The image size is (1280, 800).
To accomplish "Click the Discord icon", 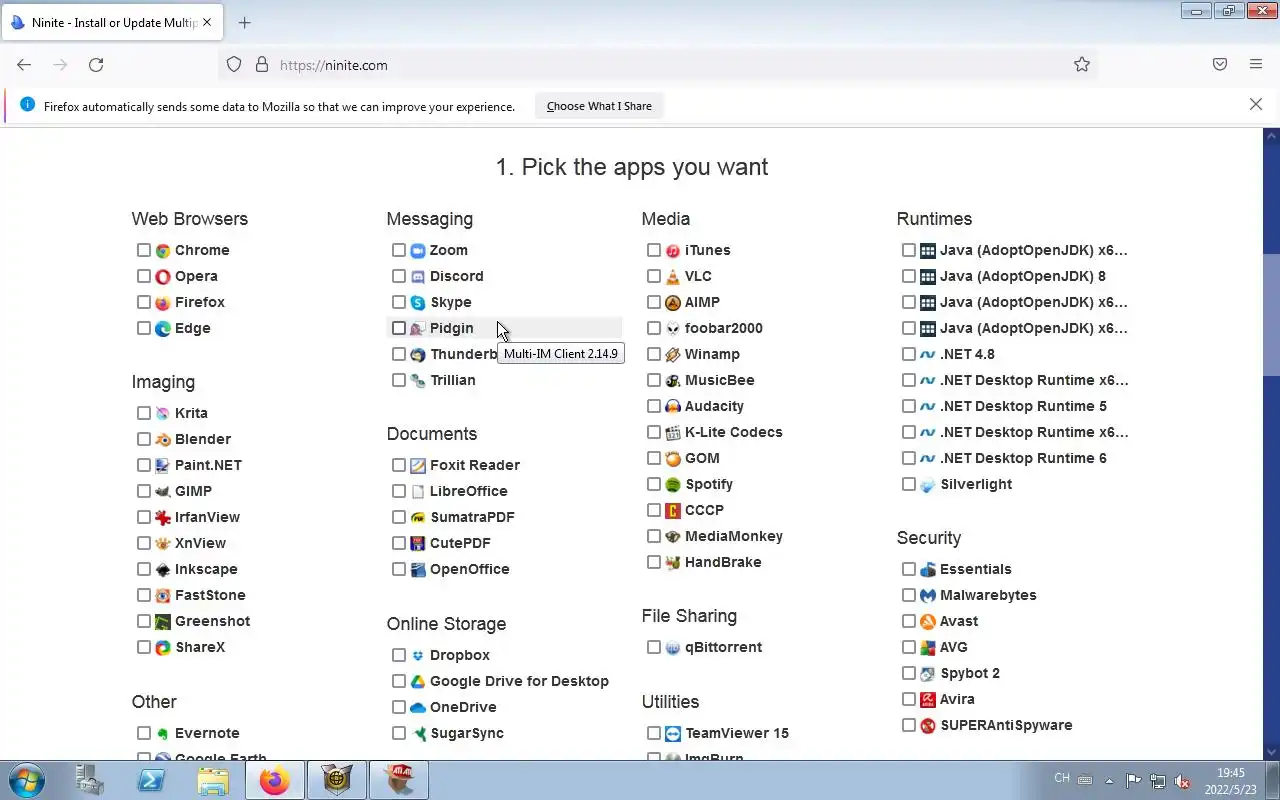I will [418, 276].
